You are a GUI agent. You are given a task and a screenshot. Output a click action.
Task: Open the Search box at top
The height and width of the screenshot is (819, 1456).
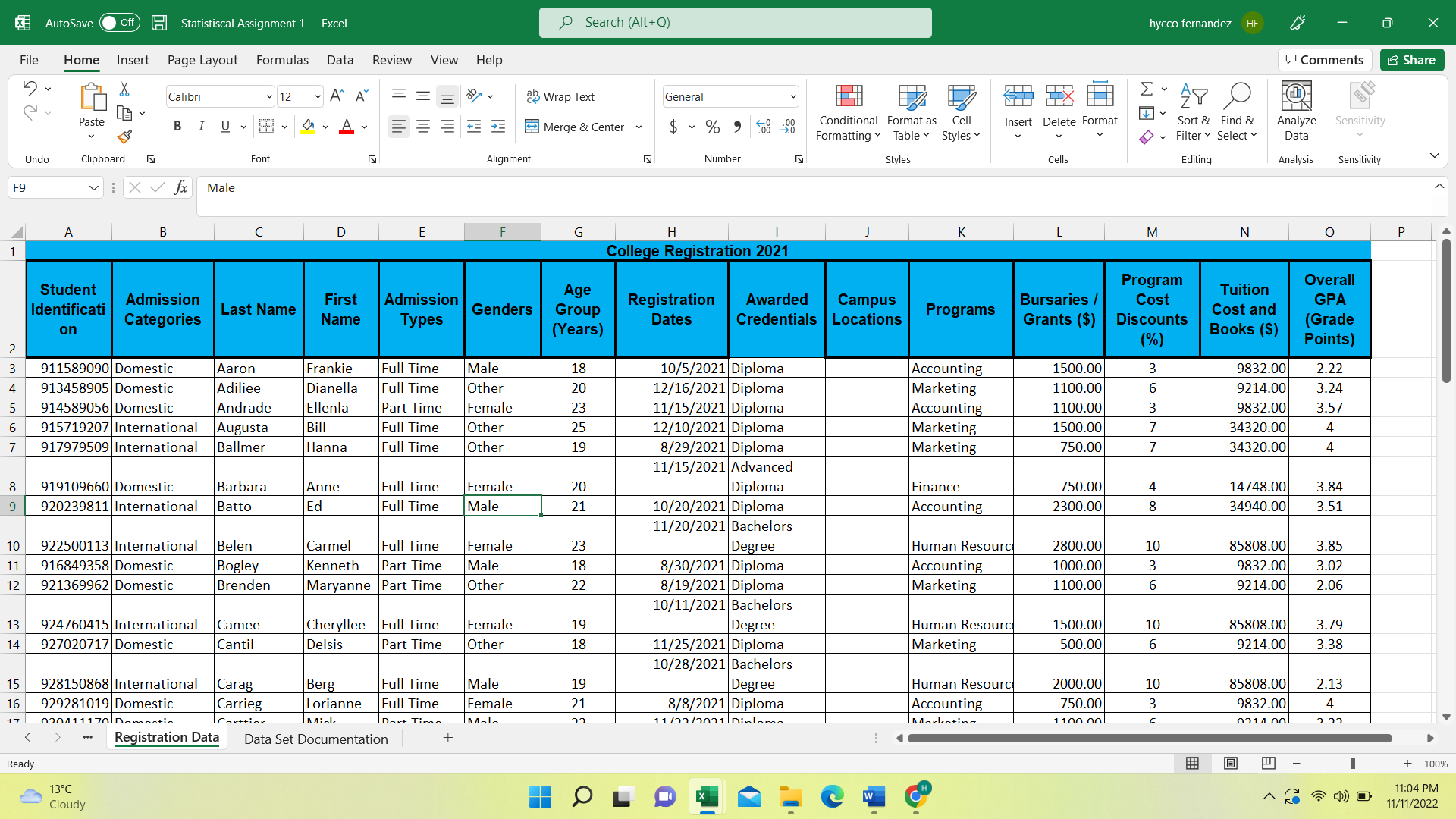[735, 22]
